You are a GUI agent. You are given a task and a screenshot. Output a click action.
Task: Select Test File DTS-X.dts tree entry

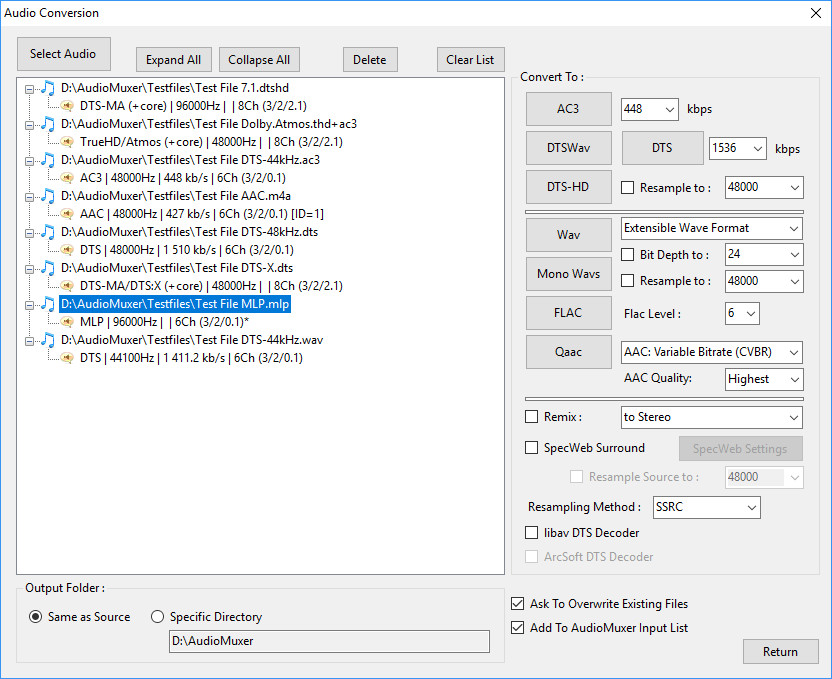coord(177,268)
